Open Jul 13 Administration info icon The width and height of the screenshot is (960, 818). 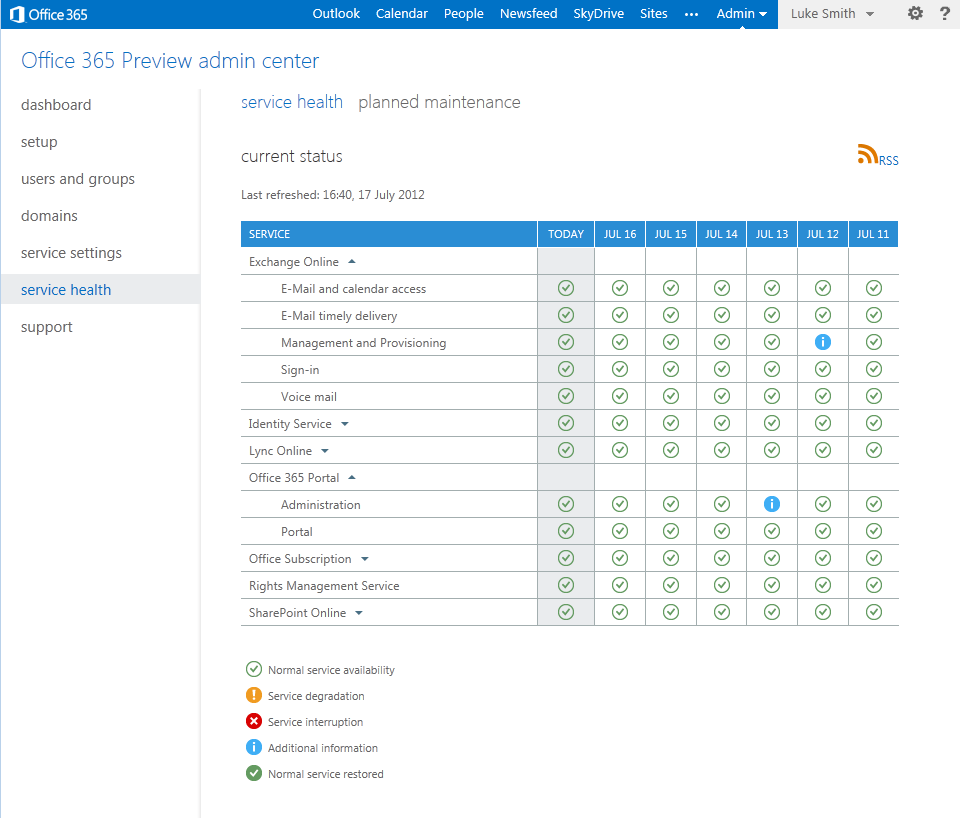772,504
